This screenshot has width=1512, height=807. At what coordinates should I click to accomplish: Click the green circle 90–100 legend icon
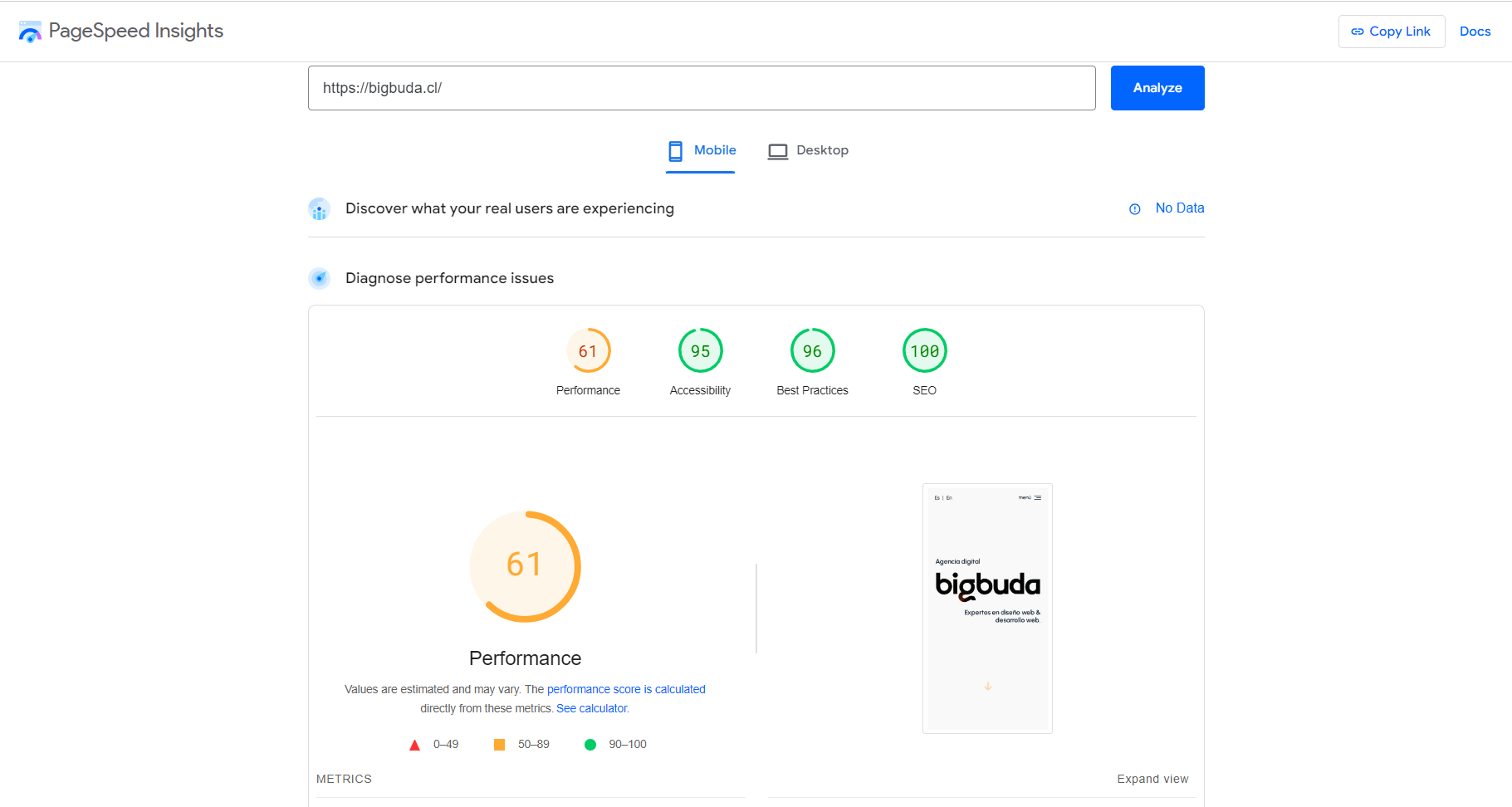(590, 745)
